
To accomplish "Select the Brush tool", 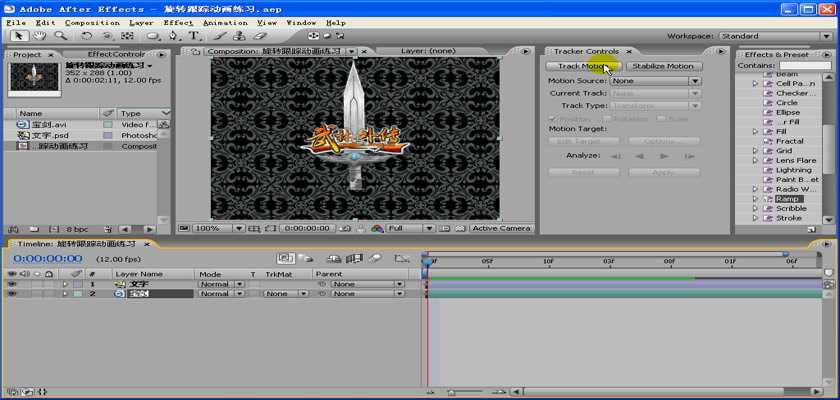I will click(x=220, y=36).
